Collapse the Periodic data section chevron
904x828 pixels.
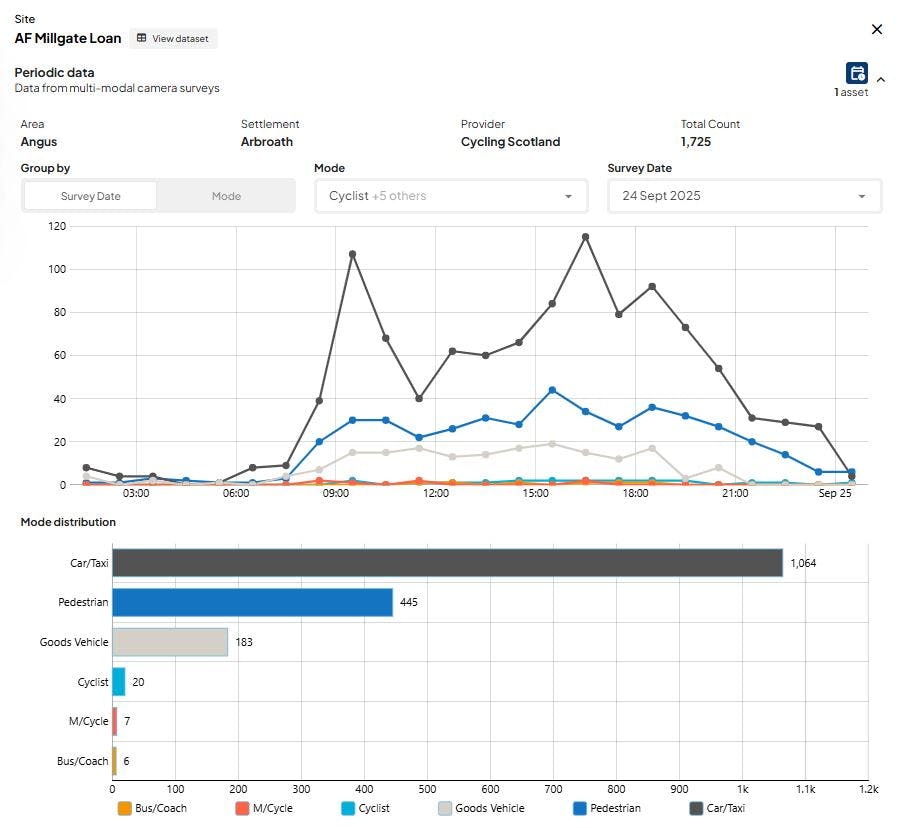tap(881, 80)
